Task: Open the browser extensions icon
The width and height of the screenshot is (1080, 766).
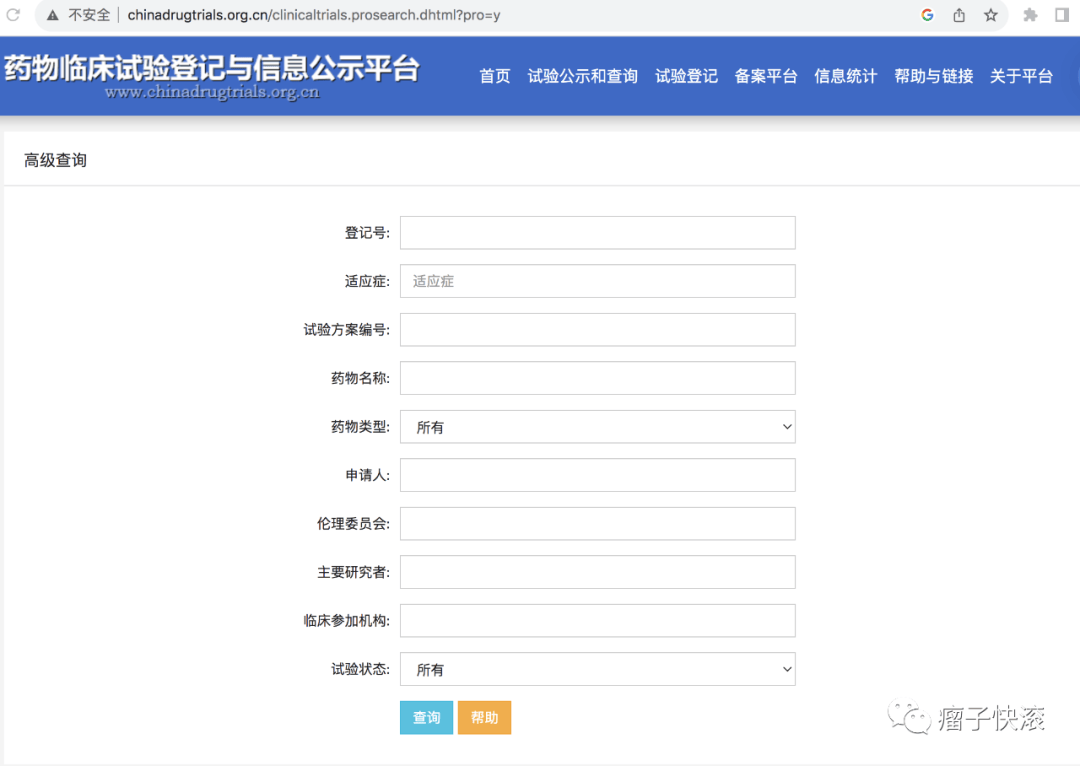Action: 1032,14
